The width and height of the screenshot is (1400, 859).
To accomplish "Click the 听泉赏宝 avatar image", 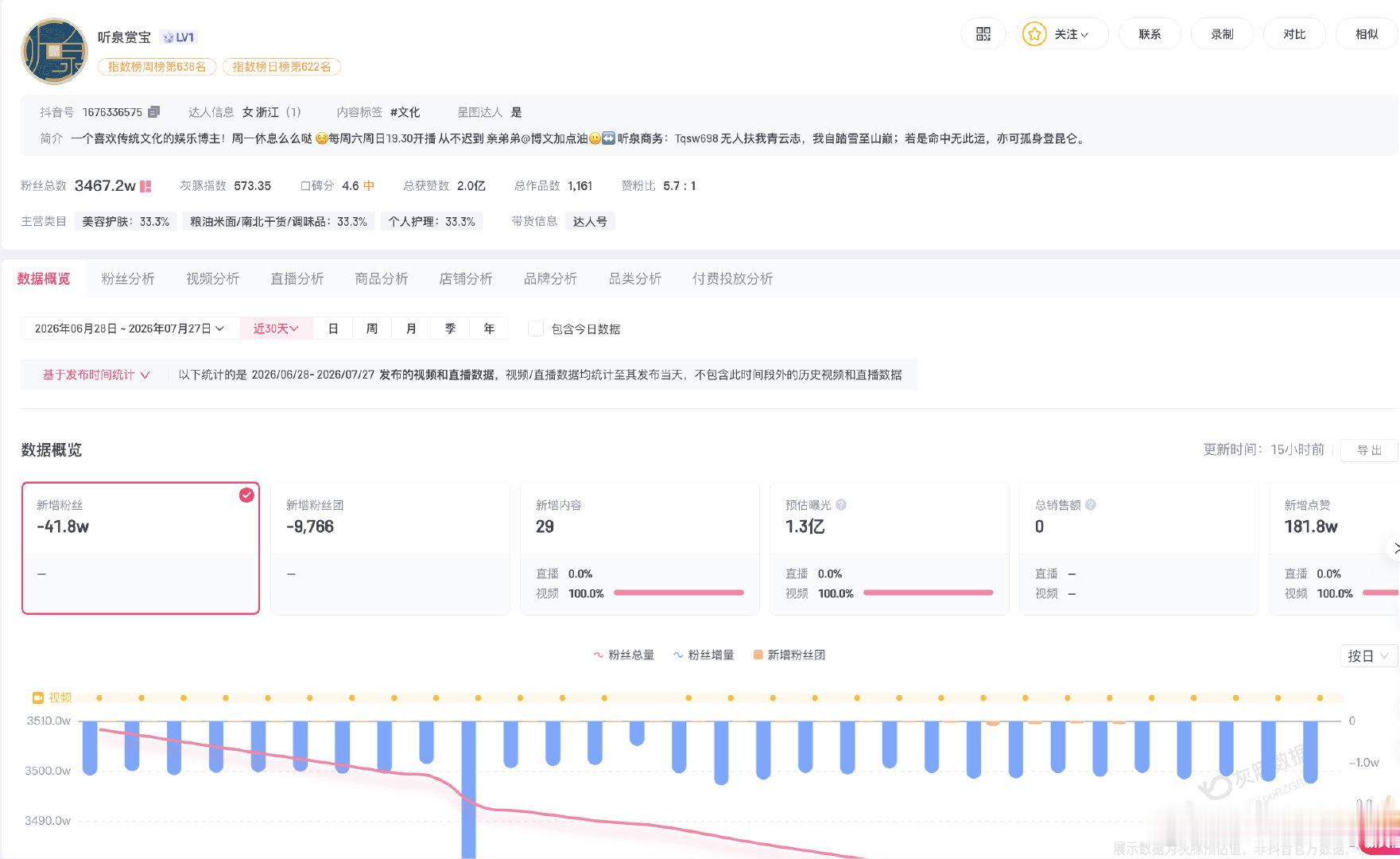I will tap(54, 52).
